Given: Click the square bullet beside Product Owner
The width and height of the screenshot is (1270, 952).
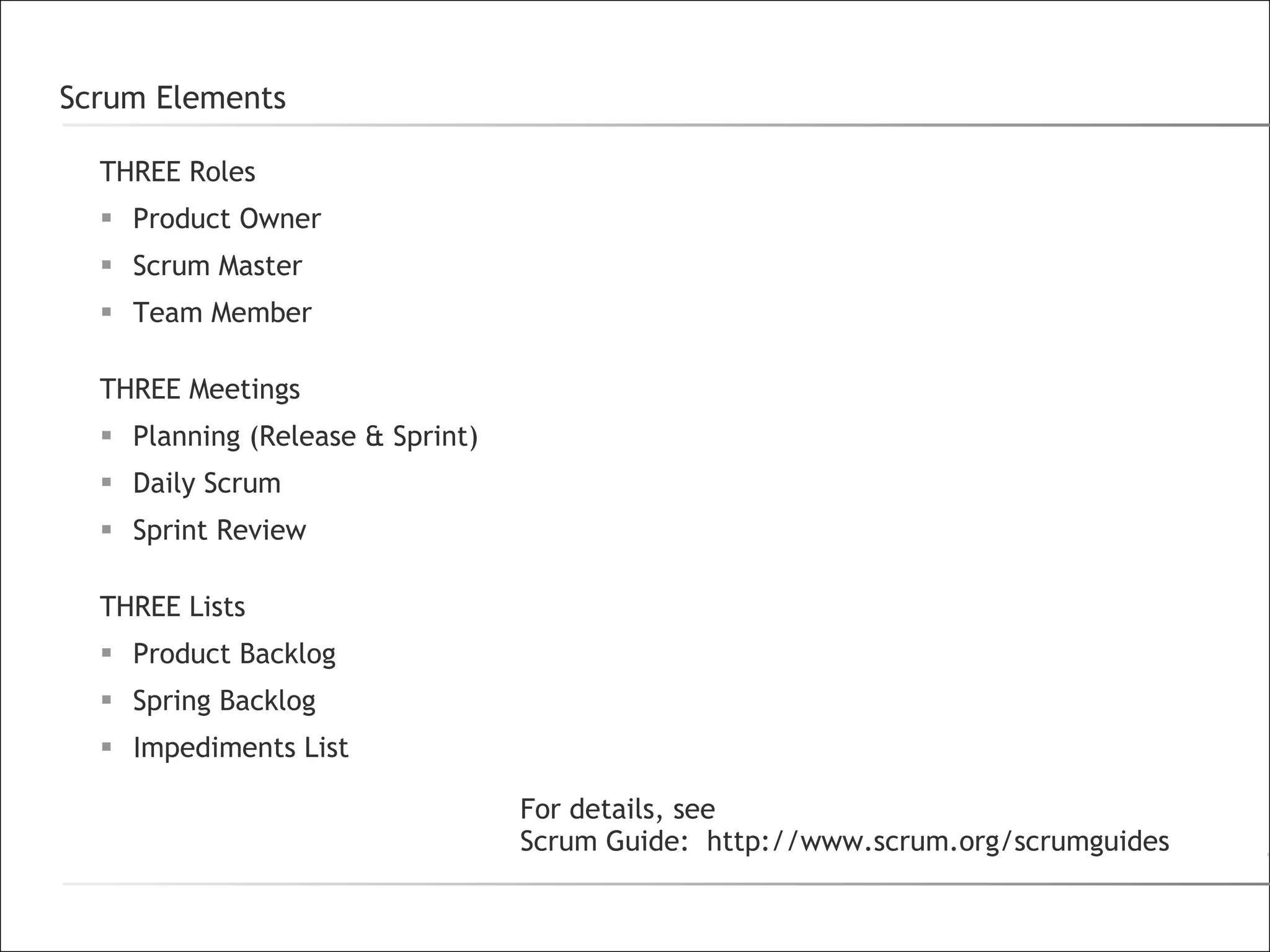Looking at the screenshot, I should pyautogui.click(x=107, y=218).
